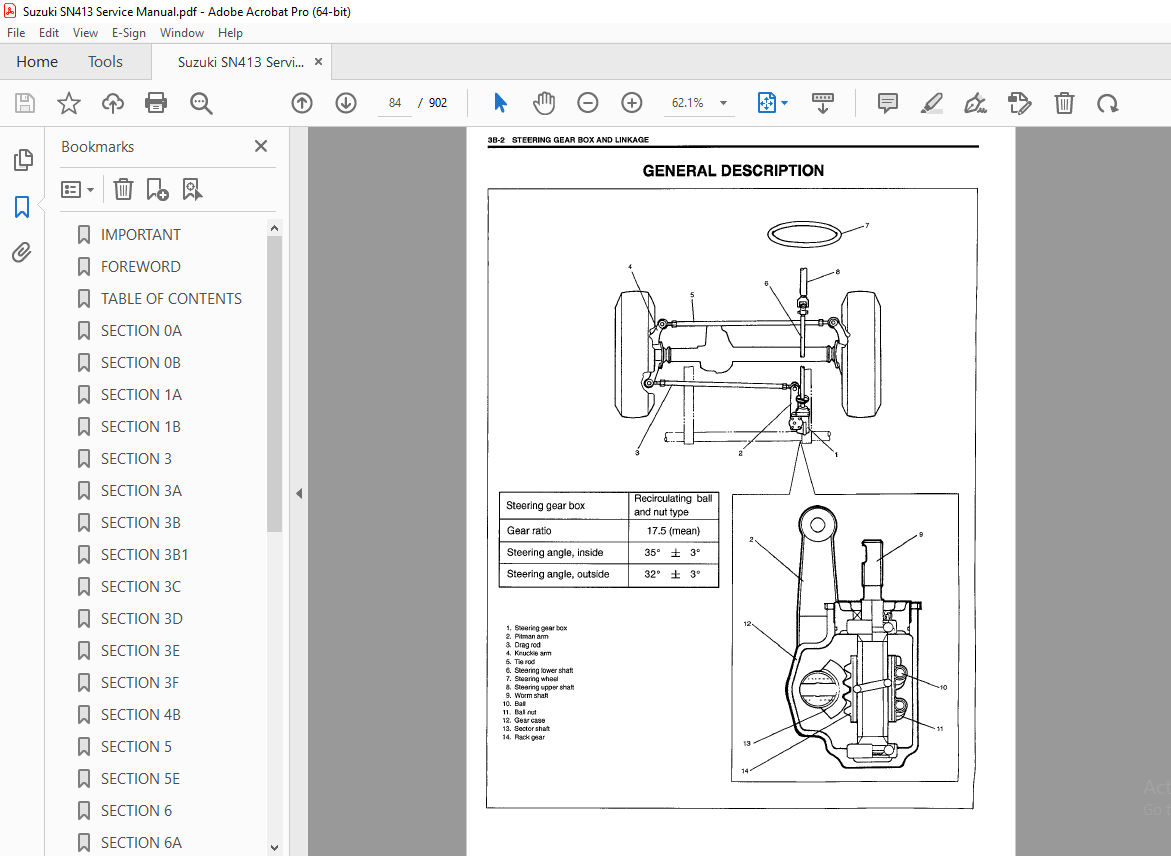
Task: Go to SECTION 0B bookmark
Action: pos(140,363)
